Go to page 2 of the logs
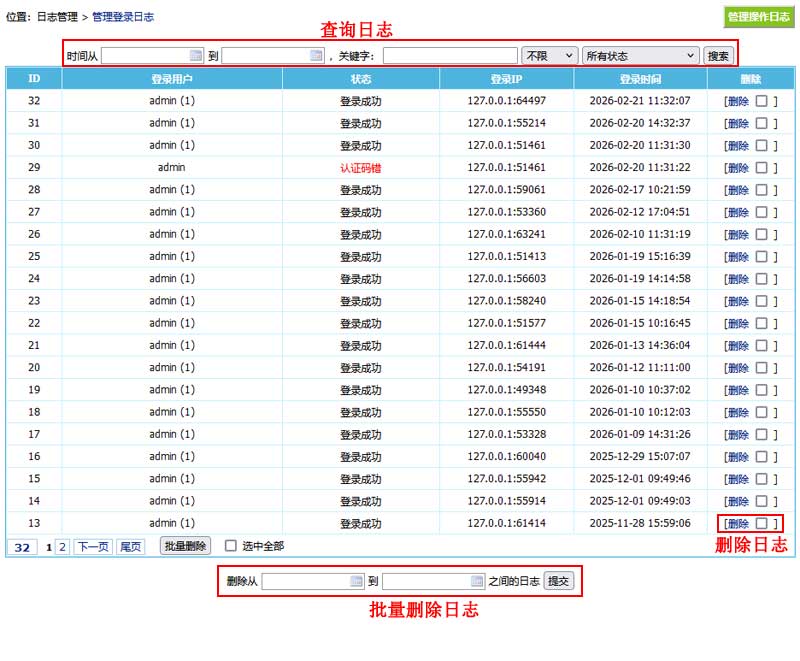This screenshot has height=661, width=800. tap(62, 547)
